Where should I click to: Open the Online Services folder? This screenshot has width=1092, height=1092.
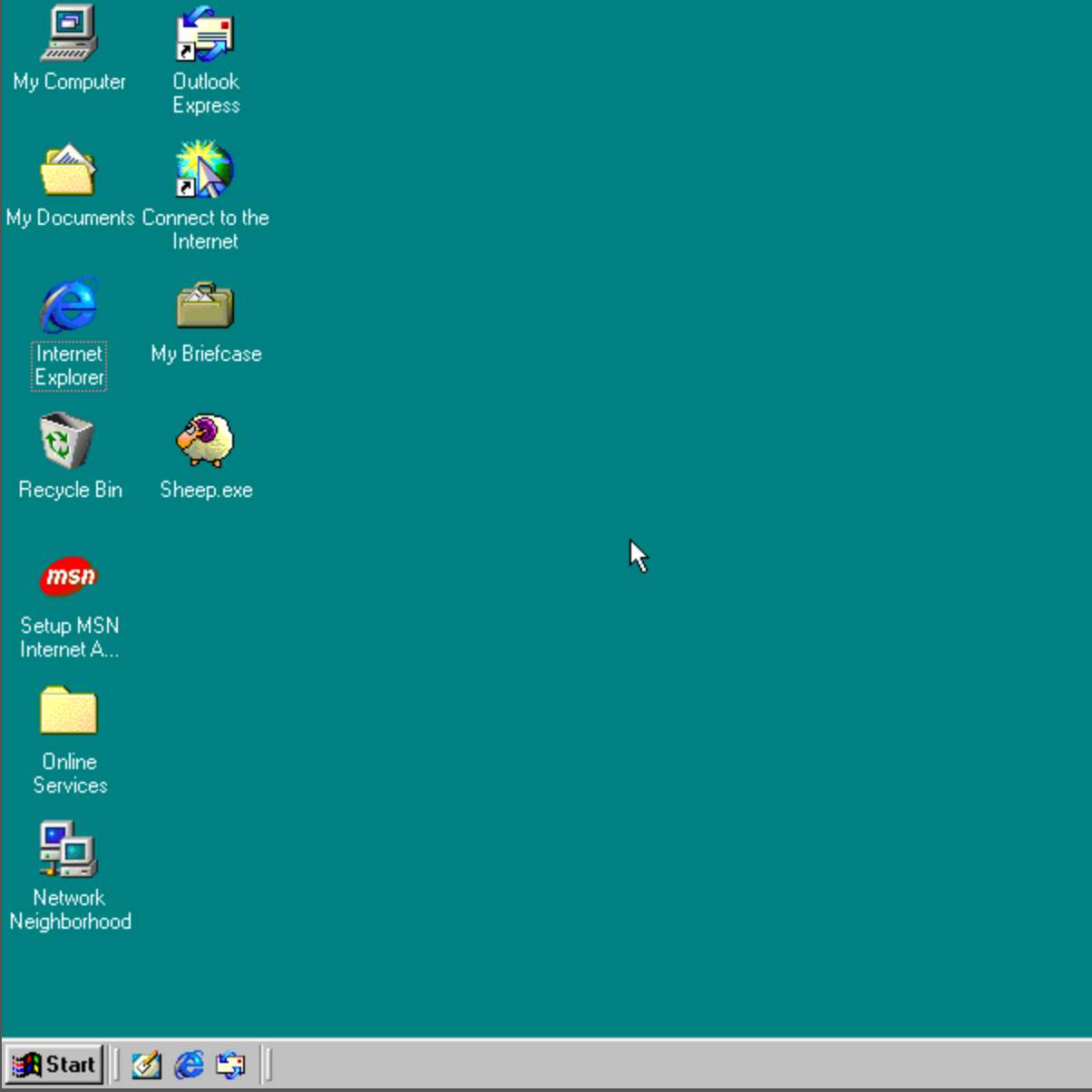(69, 712)
